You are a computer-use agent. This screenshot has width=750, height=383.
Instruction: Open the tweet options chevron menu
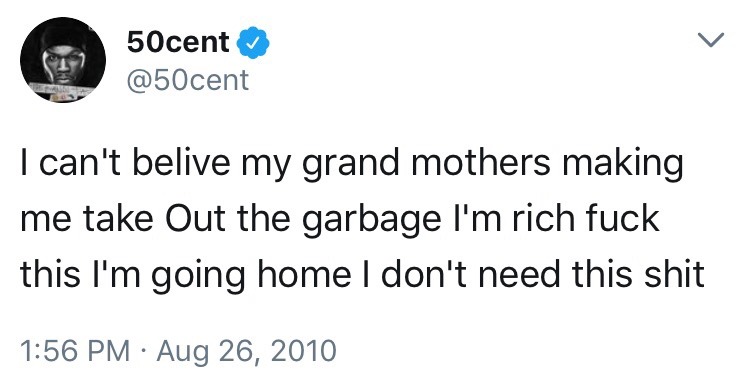point(711,40)
